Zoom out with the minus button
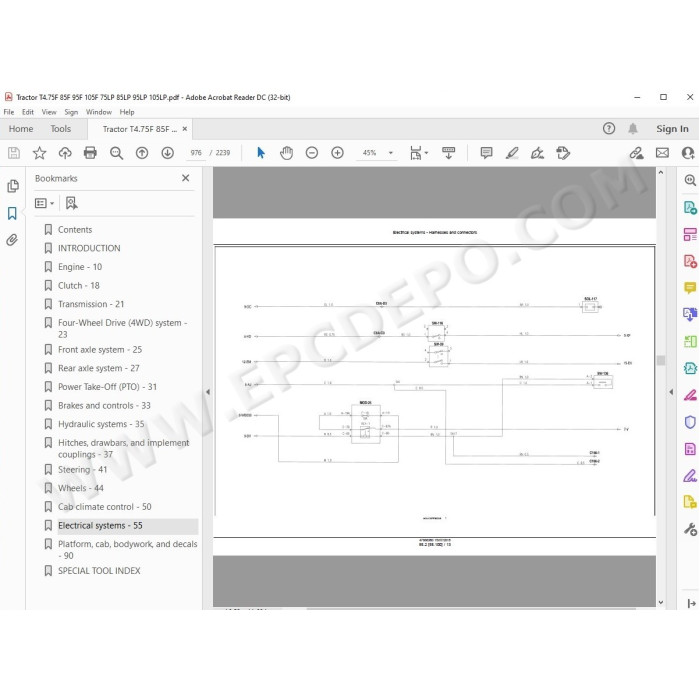 pyautogui.click(x=312, y=153)
